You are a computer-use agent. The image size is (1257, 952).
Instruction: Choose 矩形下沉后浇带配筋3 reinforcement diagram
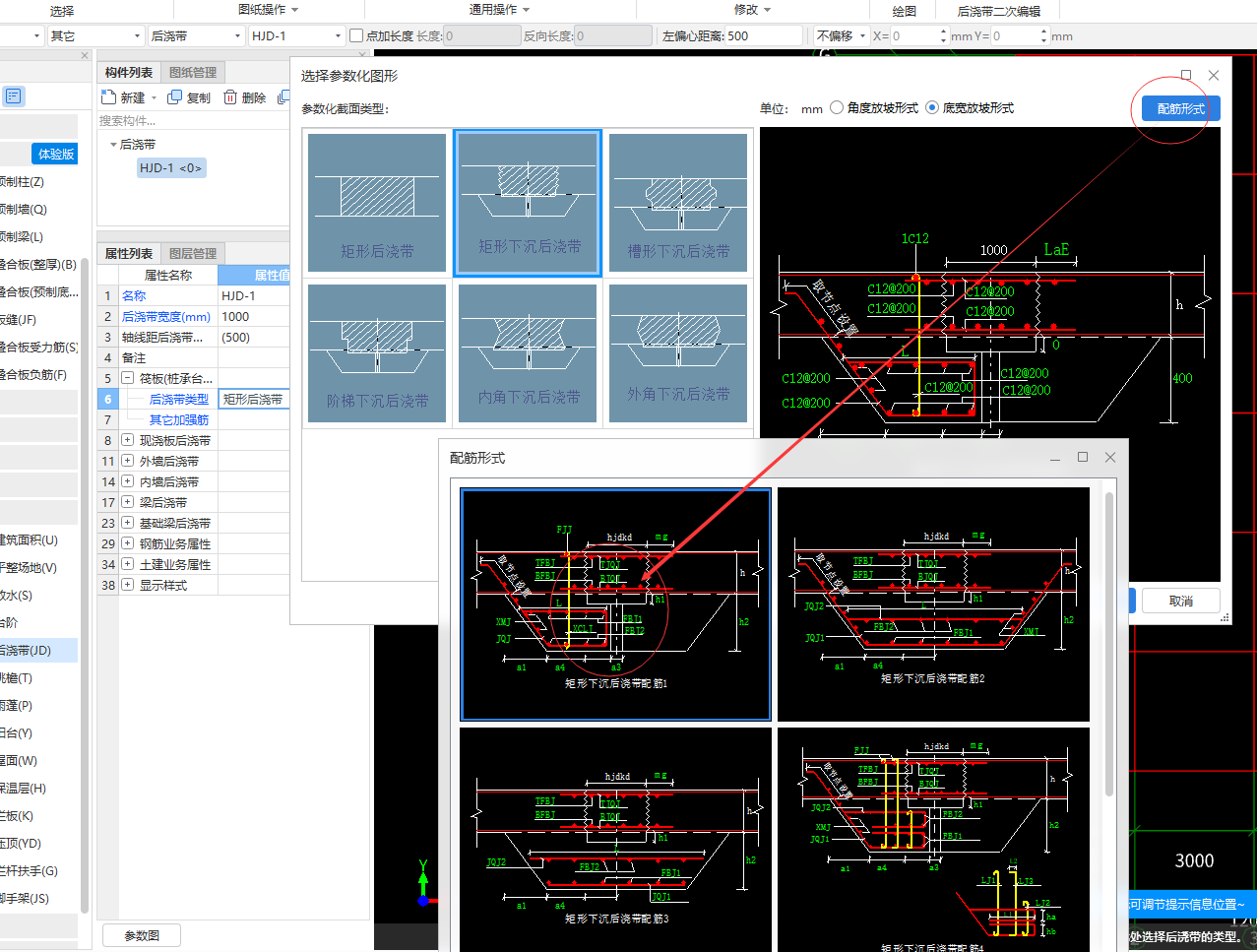tap(616, 840)
